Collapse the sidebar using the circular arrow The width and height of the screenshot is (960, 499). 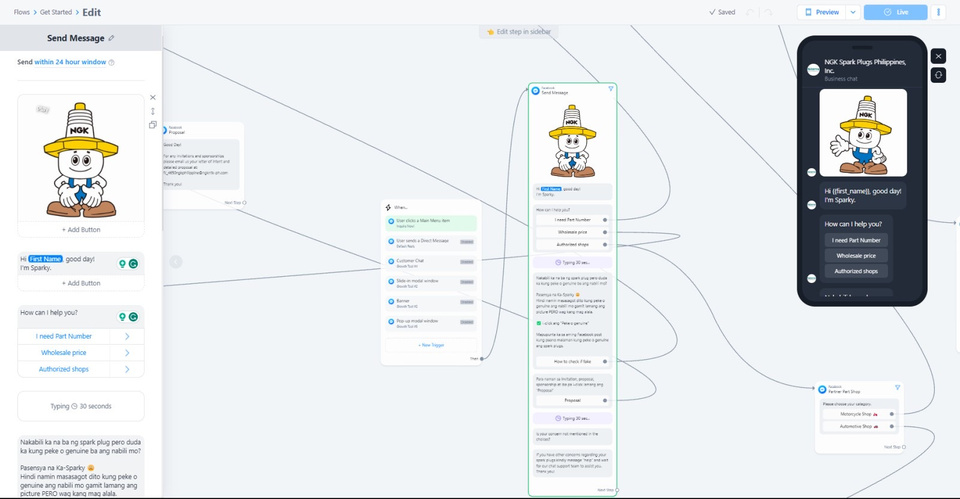176,262
